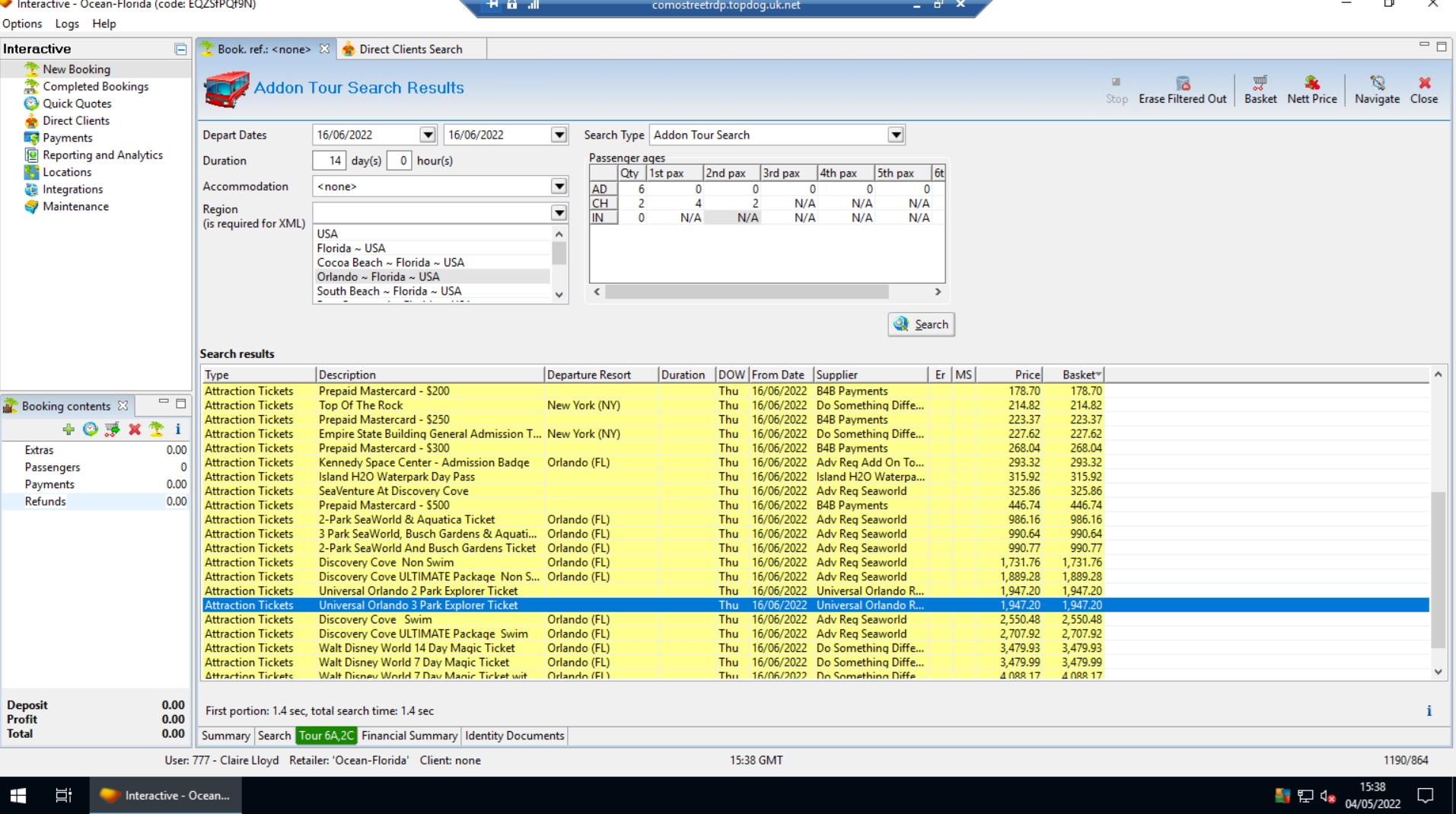Viewport: 1456px width, 814px height.
Task: Click the Erase Filtered Out toolbar icon
Action: coord(1182,90)
